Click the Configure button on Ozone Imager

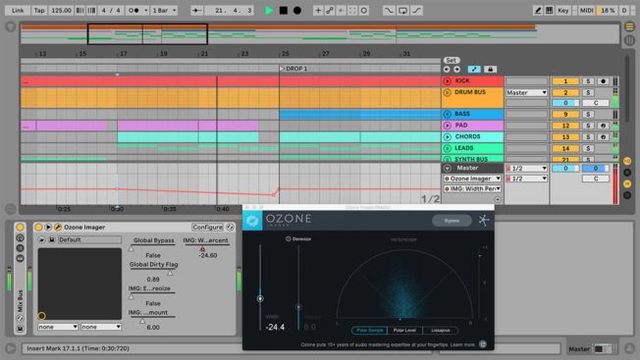pyautogui.click(x=208, y=227)
